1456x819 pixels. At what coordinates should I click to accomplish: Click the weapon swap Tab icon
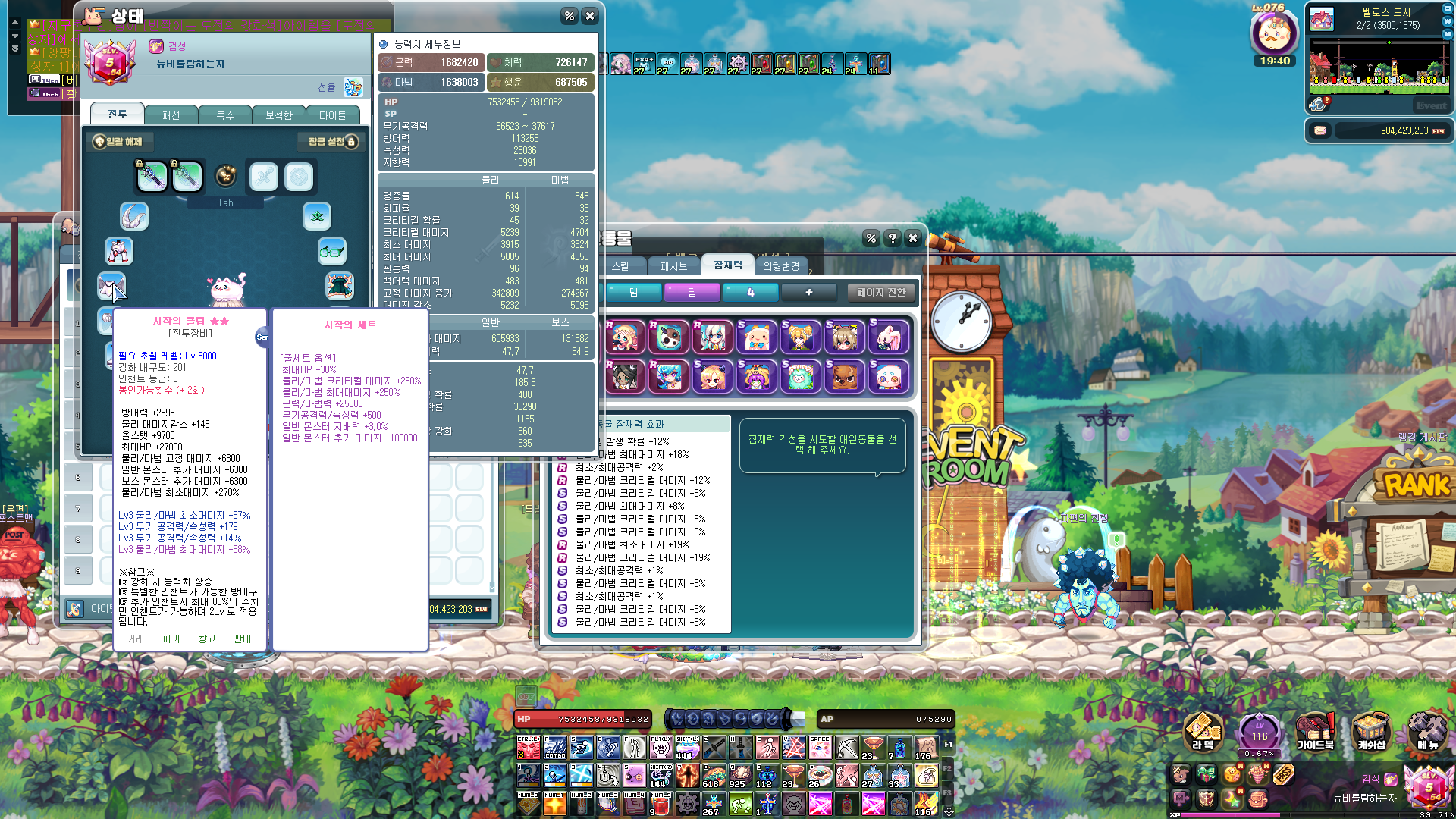coord(225,176)
